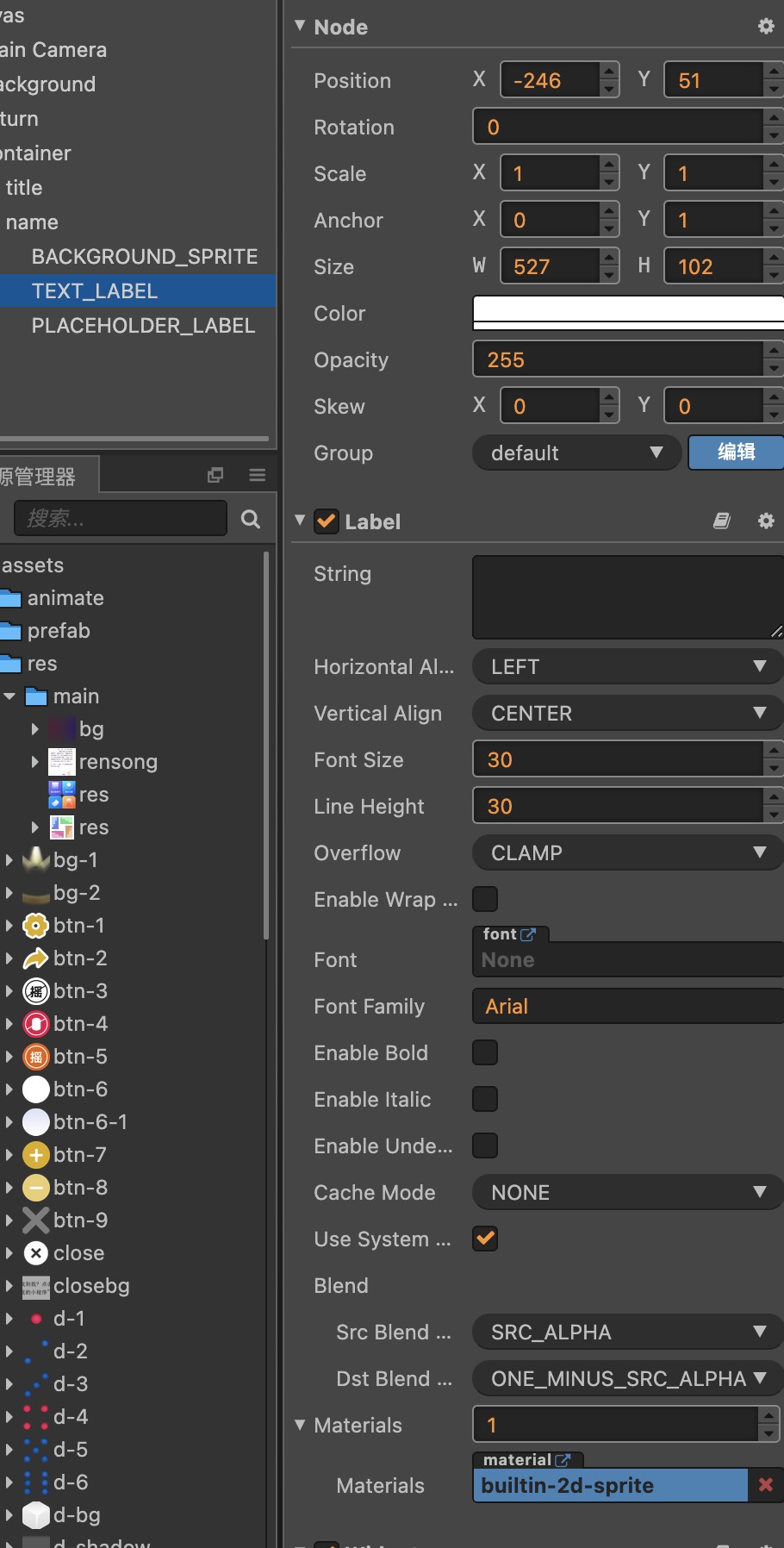Viewport: 784px width, 1548px height.
Task: Toggle the Label component enabled checkbox
Action: [327, 521]
